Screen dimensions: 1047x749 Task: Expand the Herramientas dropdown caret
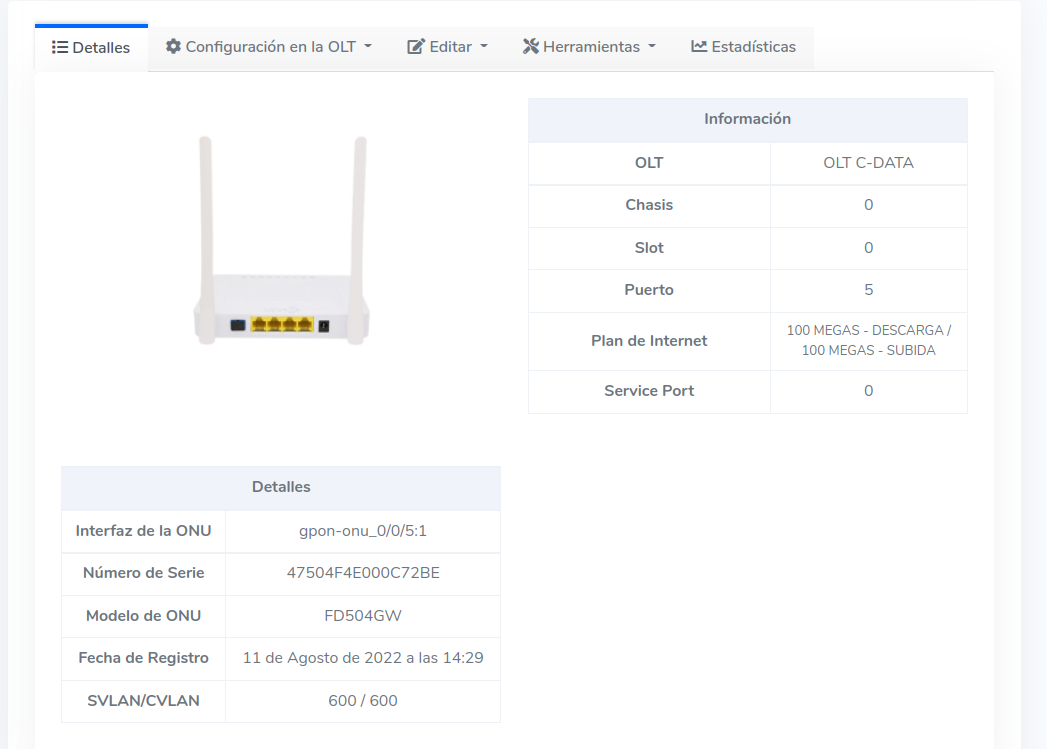coord(652,47)
